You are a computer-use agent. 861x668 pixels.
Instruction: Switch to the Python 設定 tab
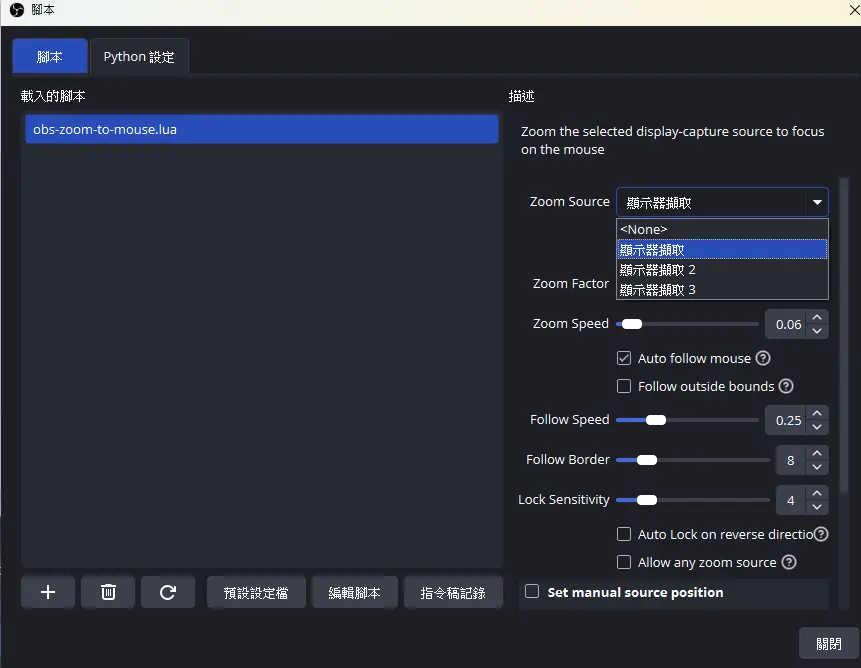pos(139,57)
